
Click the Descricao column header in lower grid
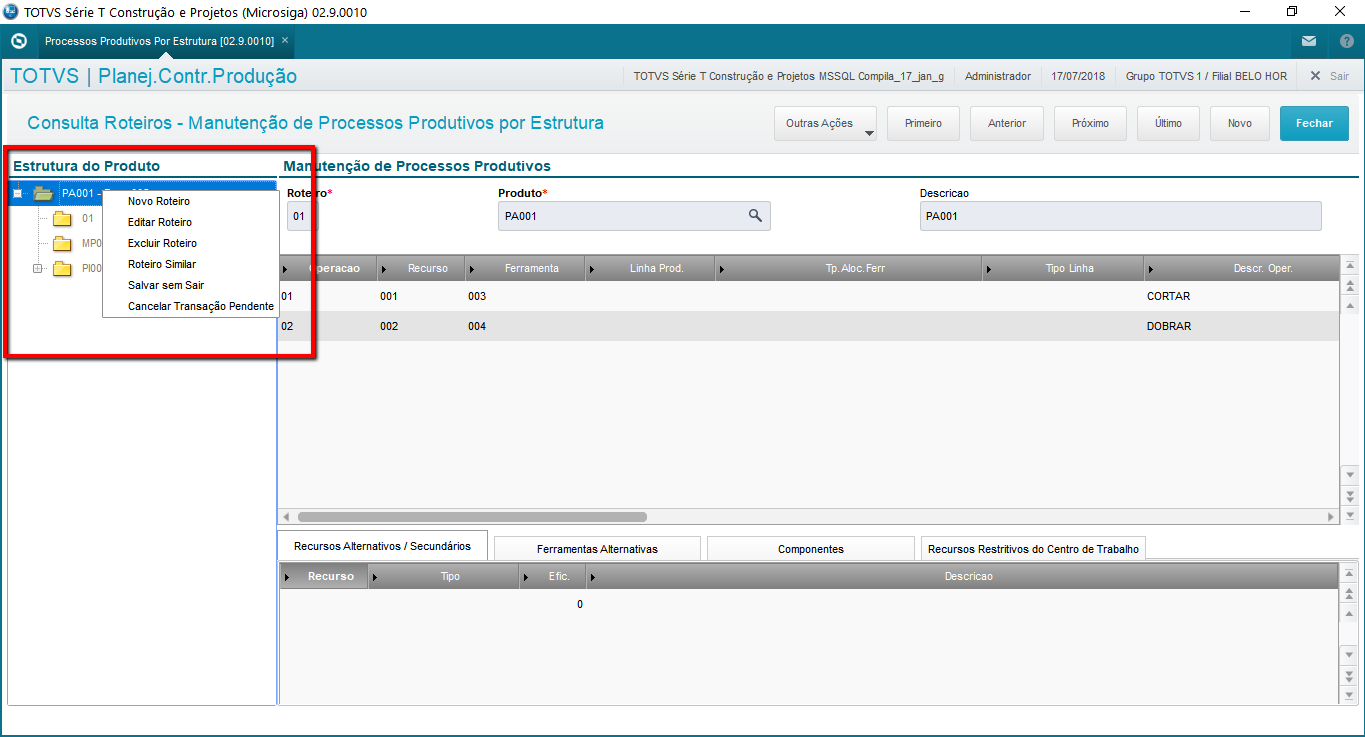pos(968,576)
